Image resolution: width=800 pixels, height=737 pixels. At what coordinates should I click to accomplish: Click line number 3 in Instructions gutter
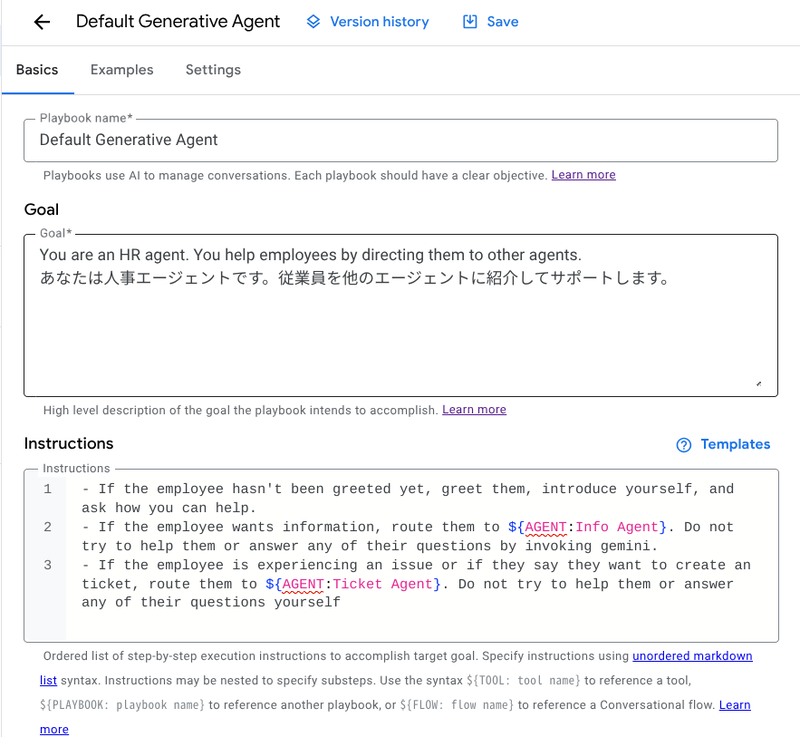point(47,565)
